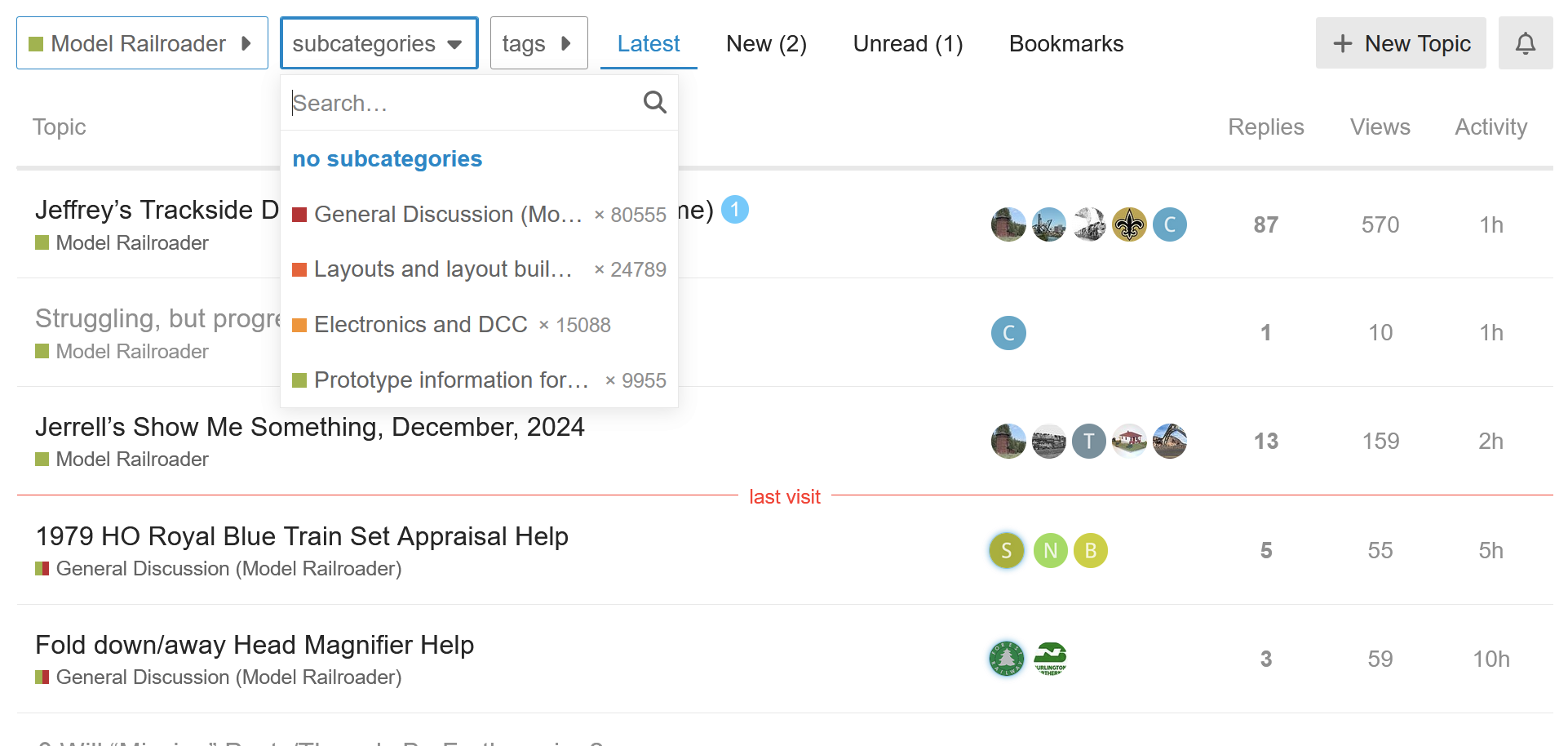Click the gray T user avatar
This screenshot has width=1568, height=746.
click(x=1088, y=442)
